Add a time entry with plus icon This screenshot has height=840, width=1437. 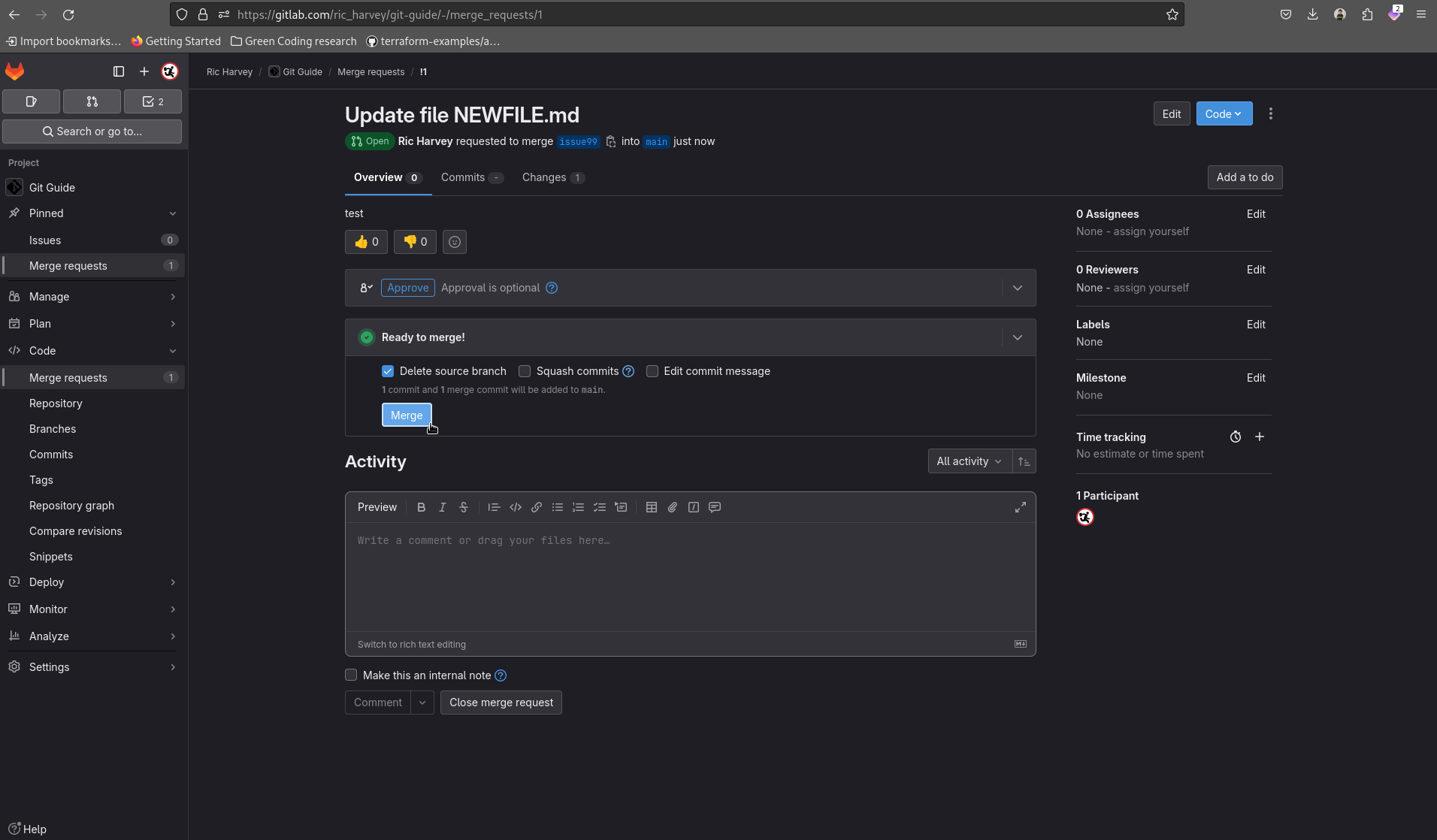tap(1260, 437)
